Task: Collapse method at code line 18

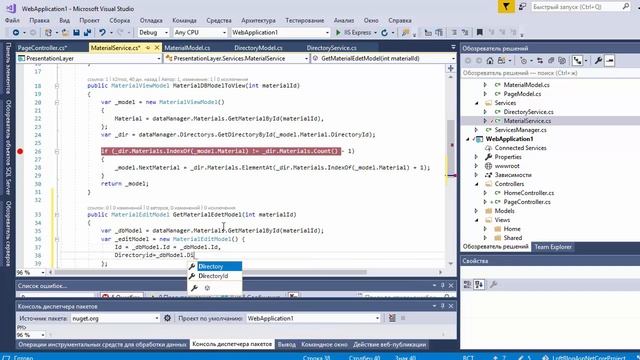Action: point(57,86)
